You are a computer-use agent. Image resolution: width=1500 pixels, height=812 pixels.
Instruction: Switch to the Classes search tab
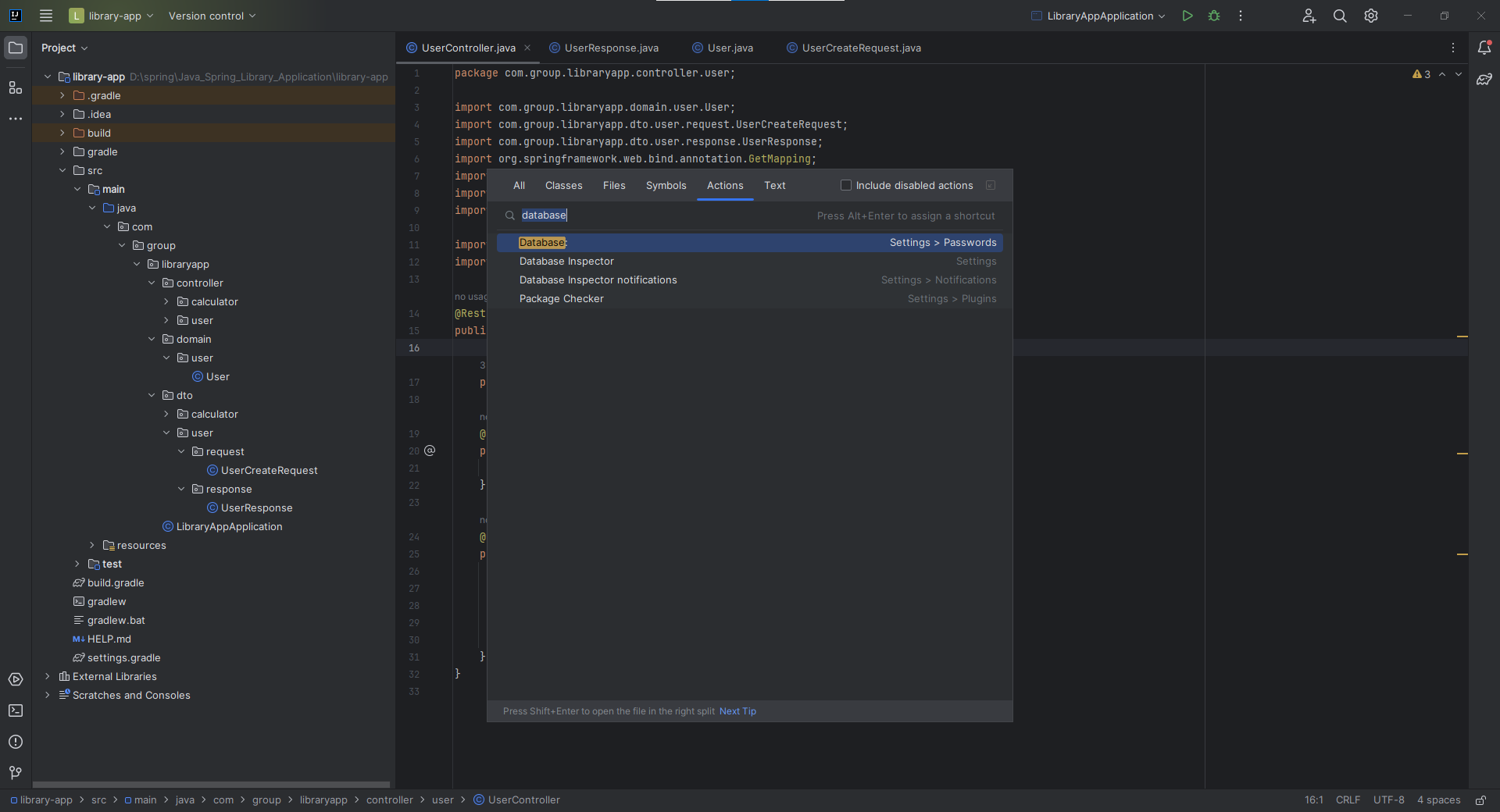pos(563,185)
